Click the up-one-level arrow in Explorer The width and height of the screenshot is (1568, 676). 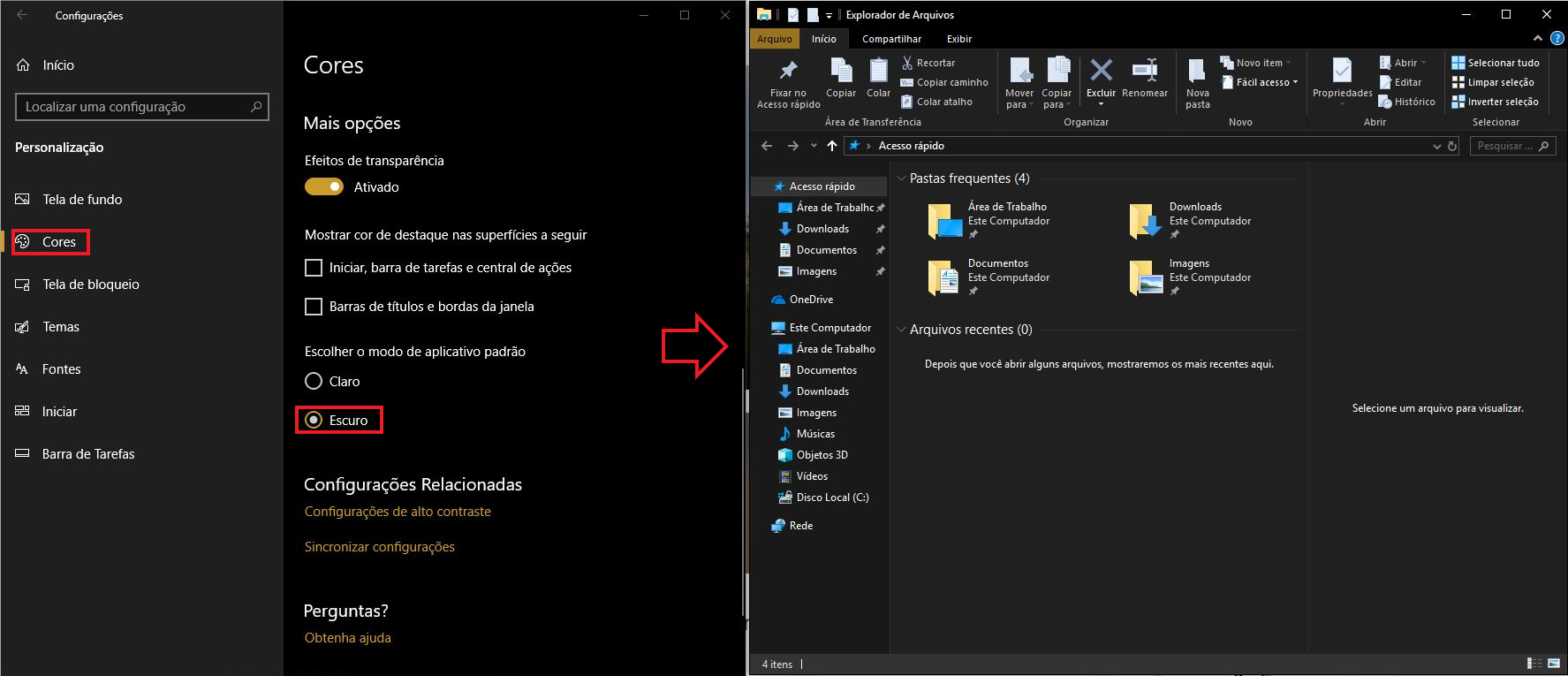832,146
